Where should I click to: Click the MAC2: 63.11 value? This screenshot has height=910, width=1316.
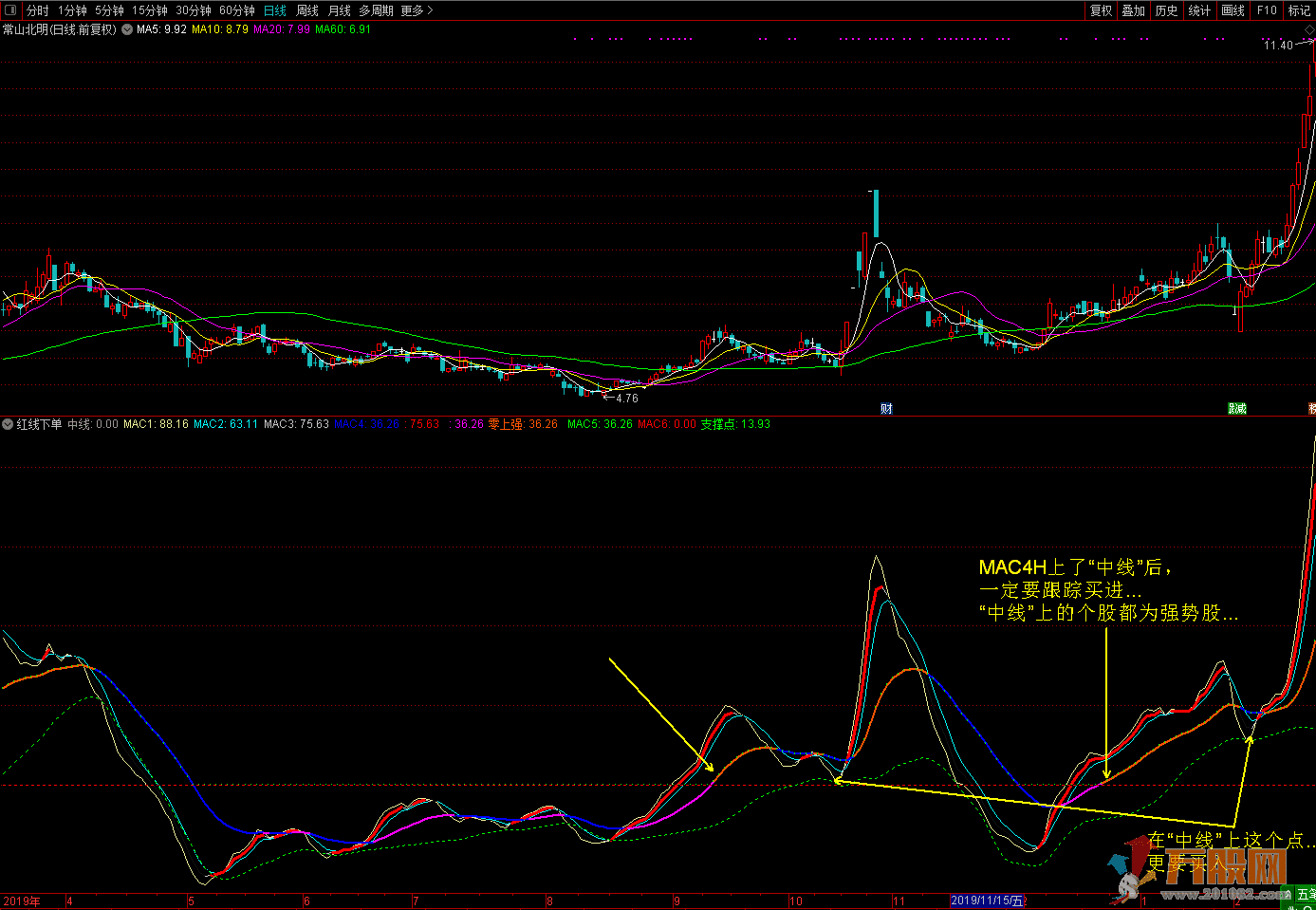(226, 424)
